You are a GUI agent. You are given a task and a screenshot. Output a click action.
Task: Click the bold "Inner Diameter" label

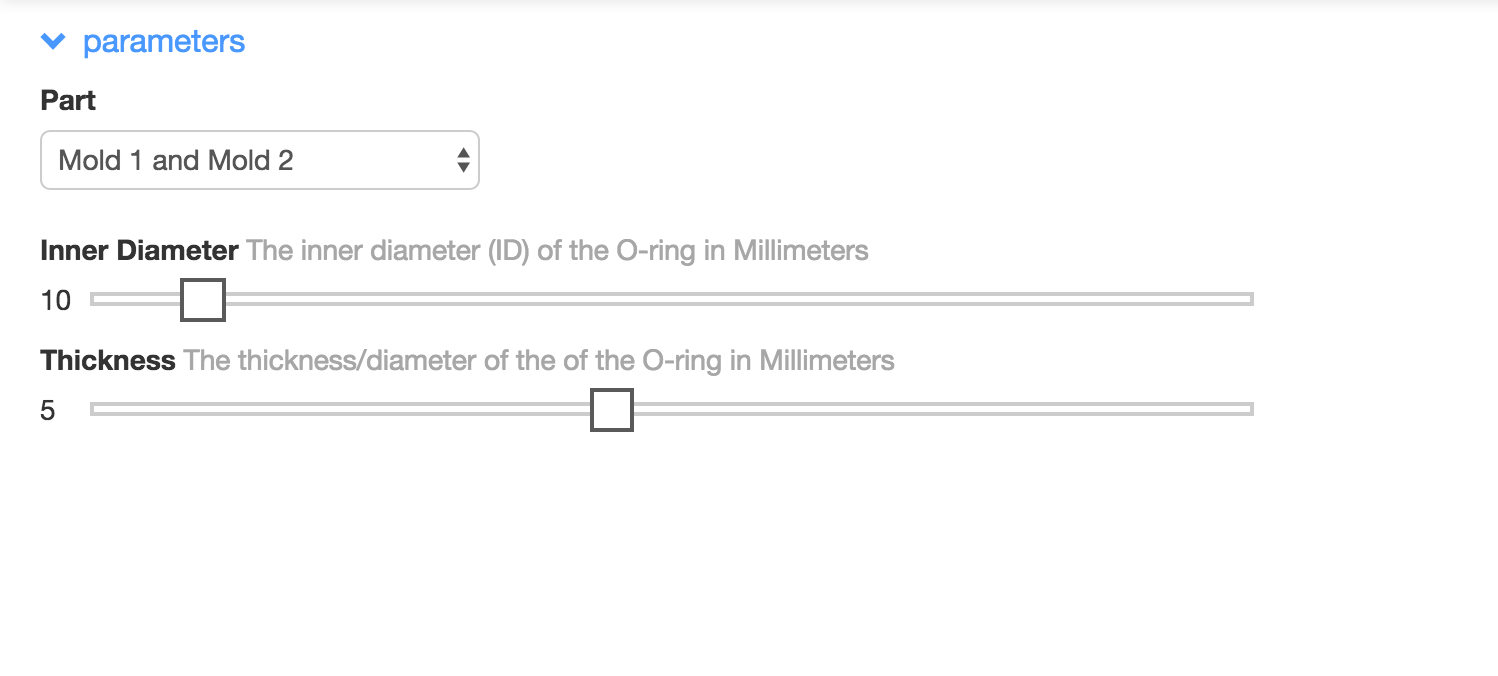[x=139, y=250]
